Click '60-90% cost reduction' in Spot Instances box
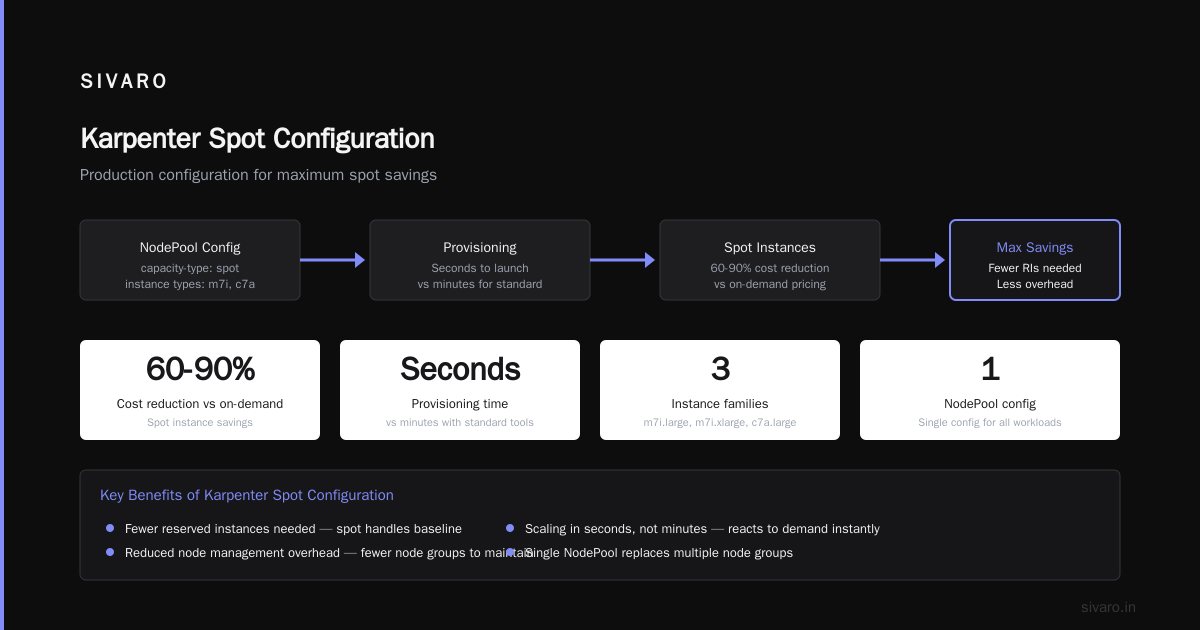 770,268
